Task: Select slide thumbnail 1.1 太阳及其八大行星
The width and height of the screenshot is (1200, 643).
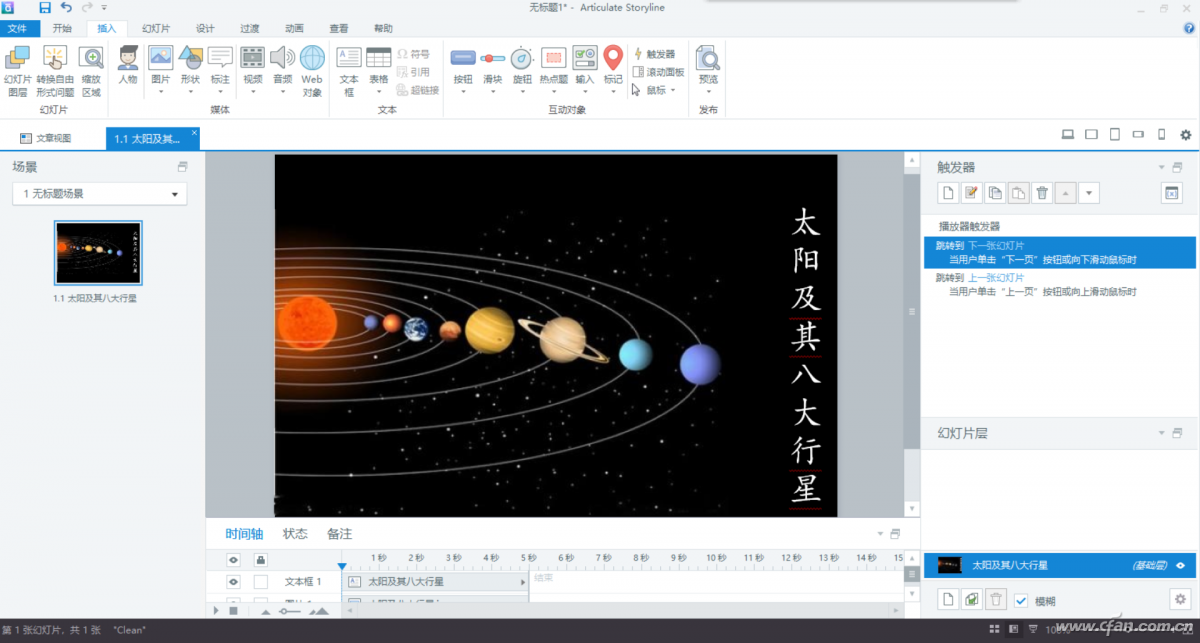Action: (x=98, y=253)
